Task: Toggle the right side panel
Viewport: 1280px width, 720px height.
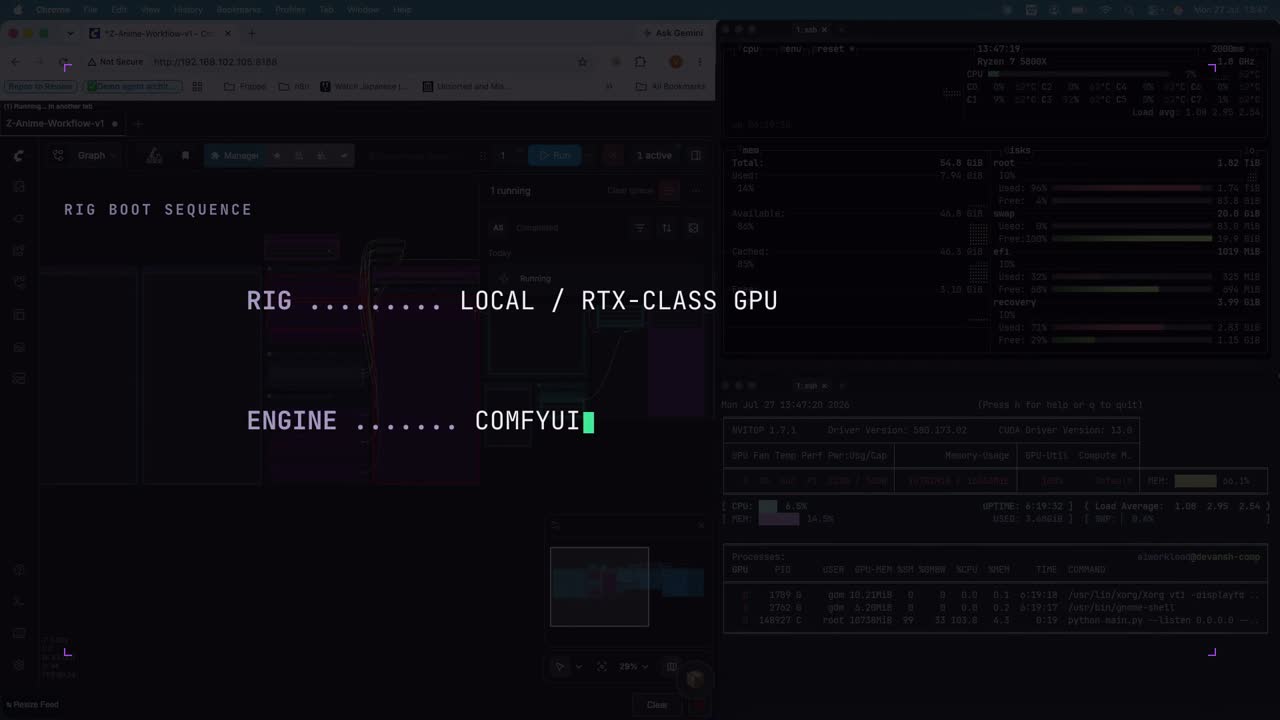Action: click(696, 155)
